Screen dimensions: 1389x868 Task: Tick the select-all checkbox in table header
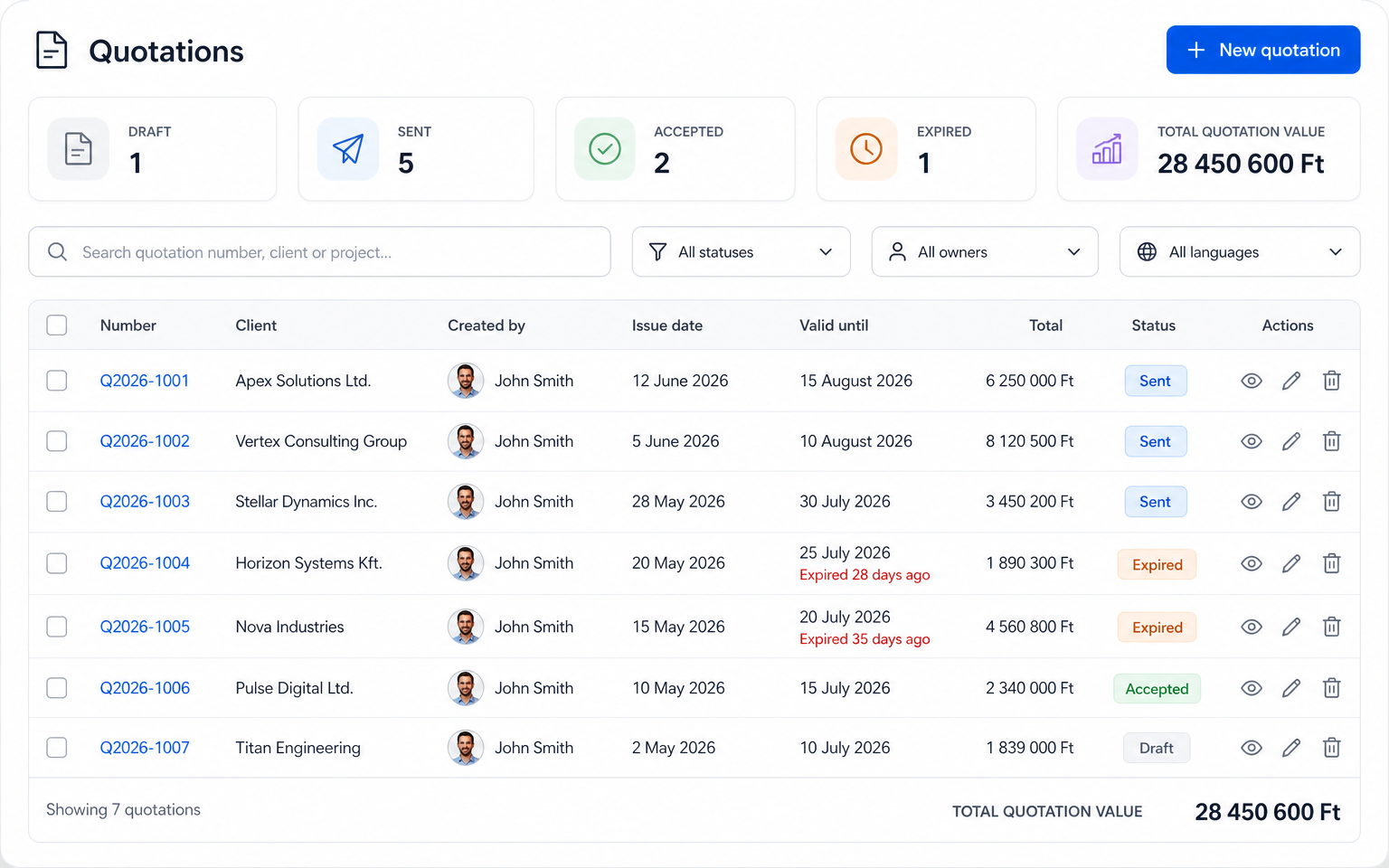(57, 325)
